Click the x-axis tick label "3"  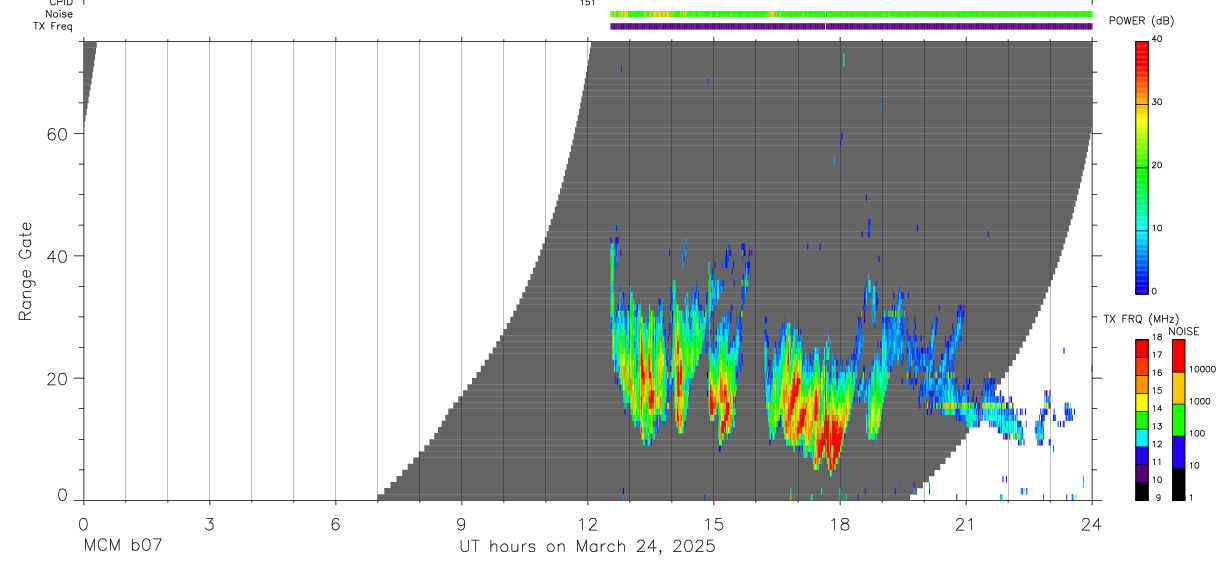tap(209, 523)
